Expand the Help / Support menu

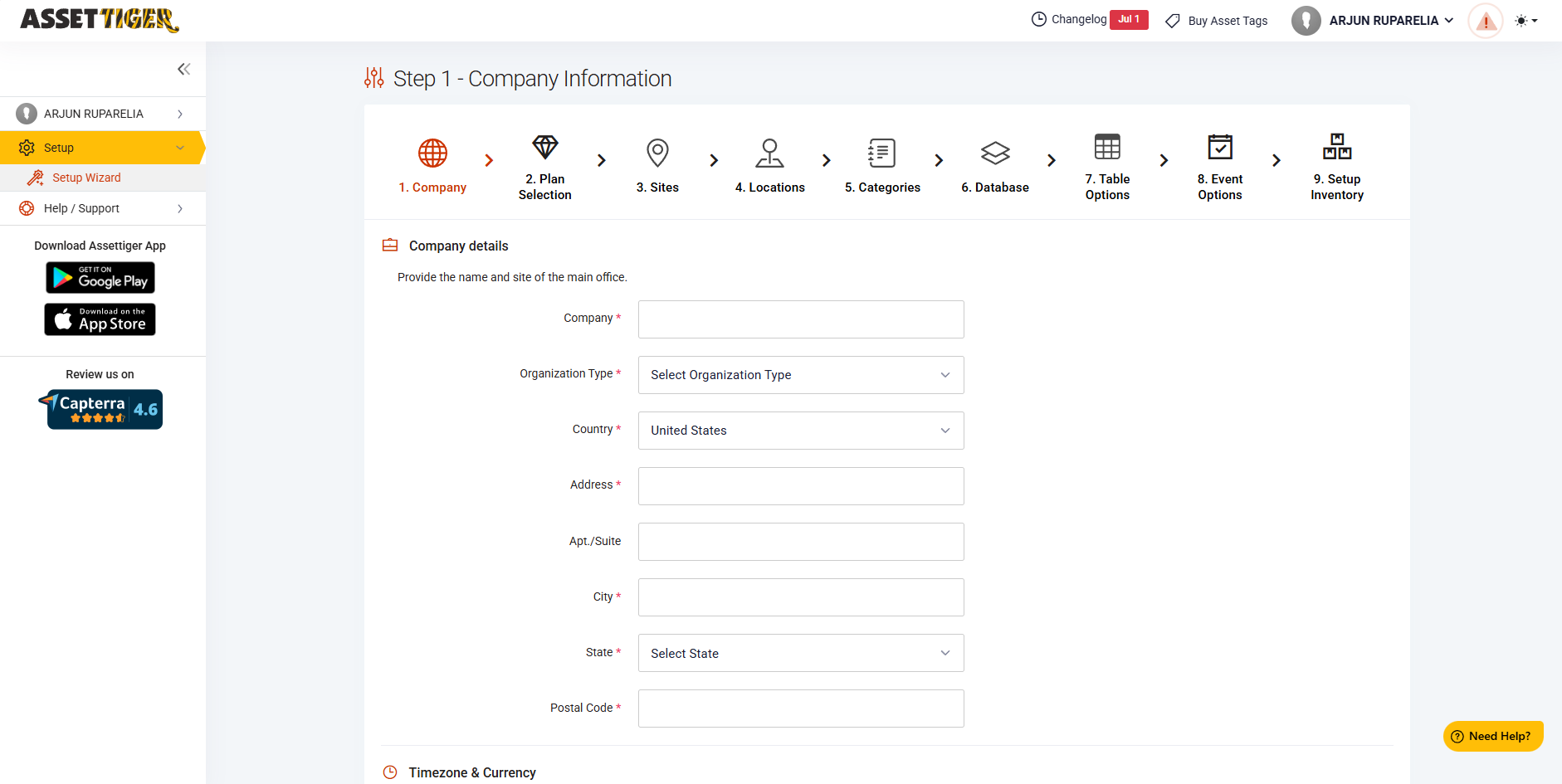[101, 208]
